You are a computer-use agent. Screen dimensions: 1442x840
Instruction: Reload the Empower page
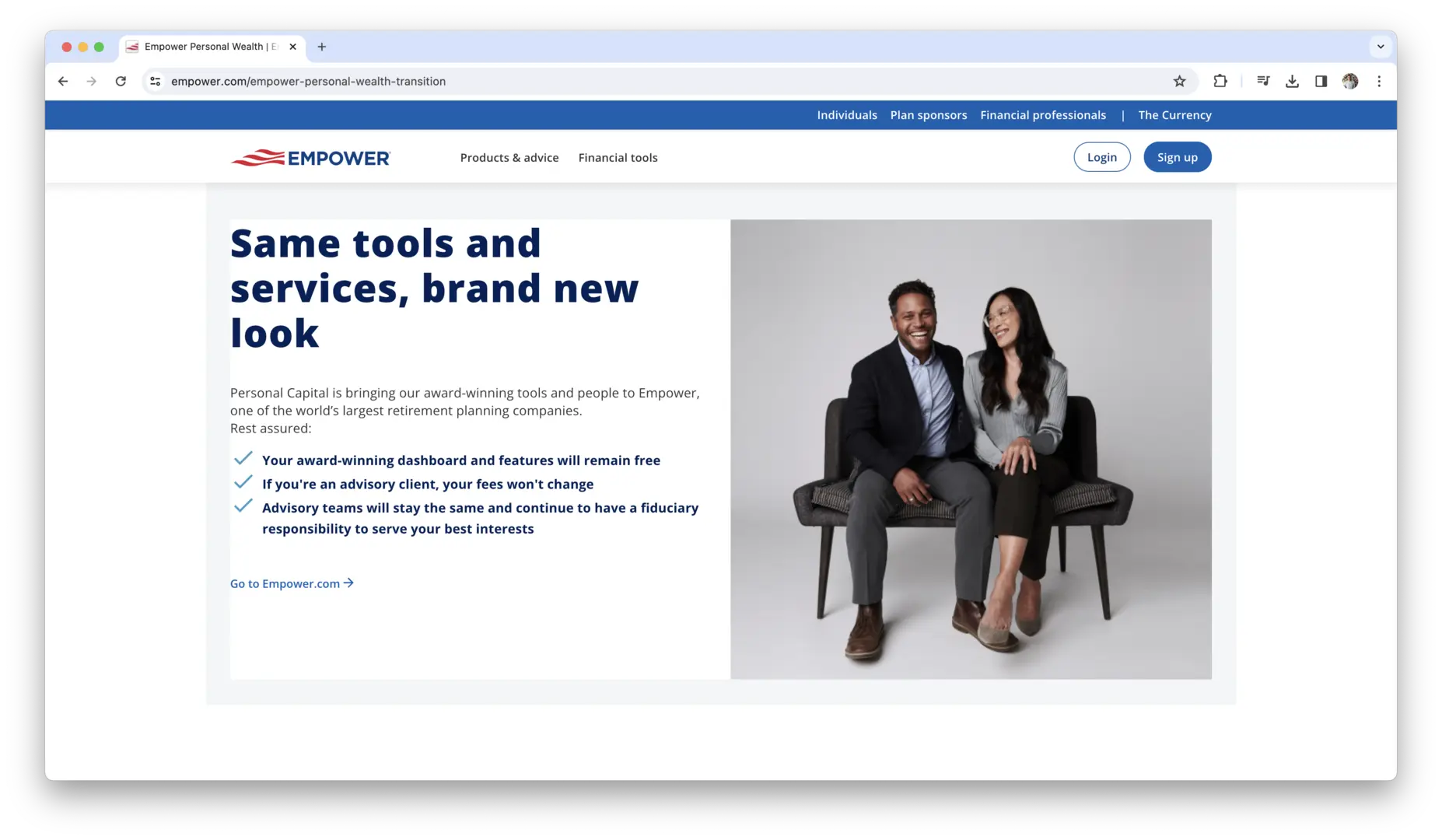[121, 81]
